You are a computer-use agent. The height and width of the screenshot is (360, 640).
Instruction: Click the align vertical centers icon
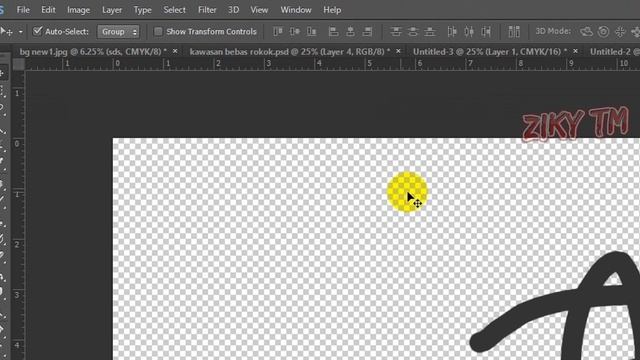[x=295, y=31]
